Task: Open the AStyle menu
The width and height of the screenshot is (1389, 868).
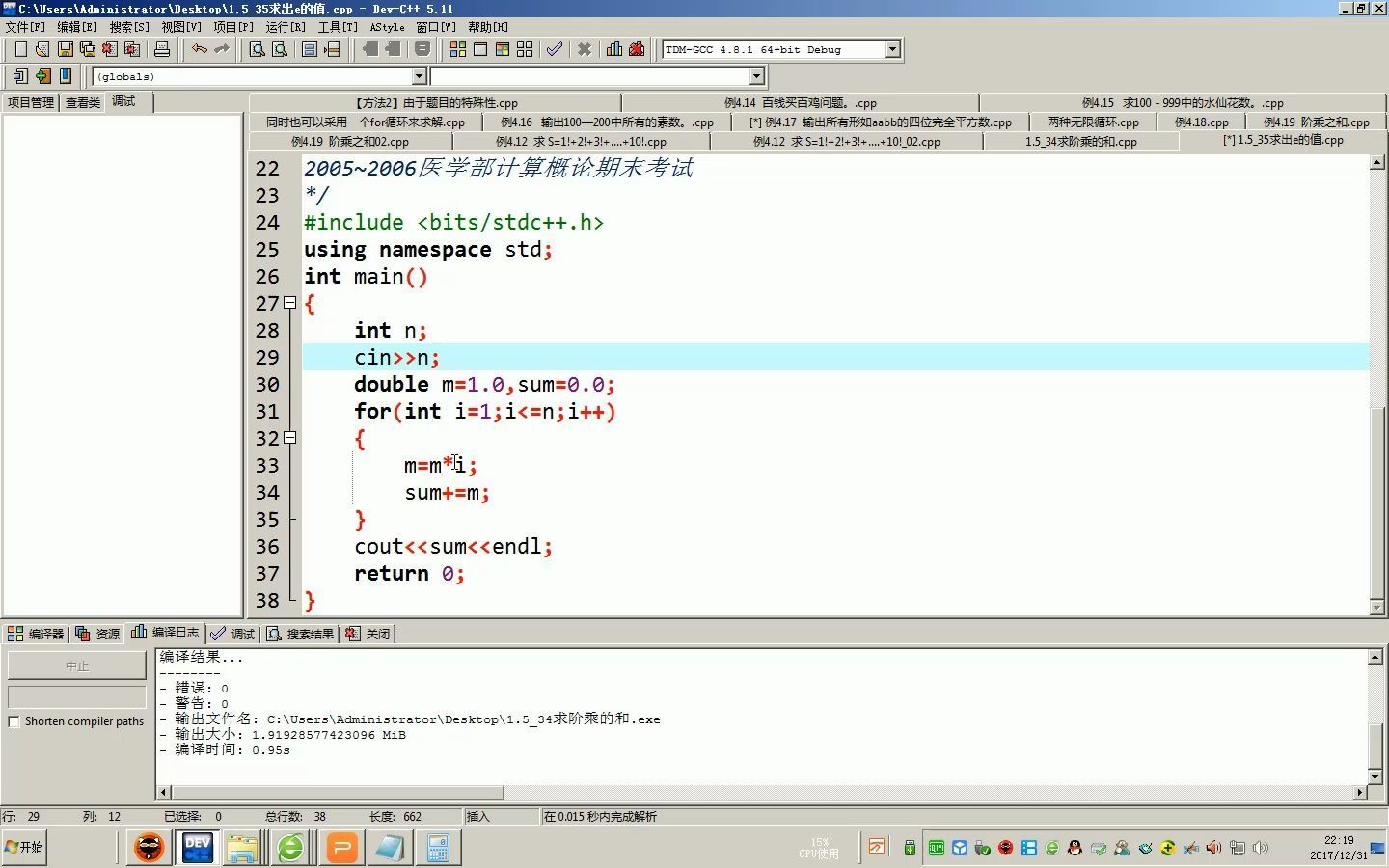Action: click(x=388, y=27)
